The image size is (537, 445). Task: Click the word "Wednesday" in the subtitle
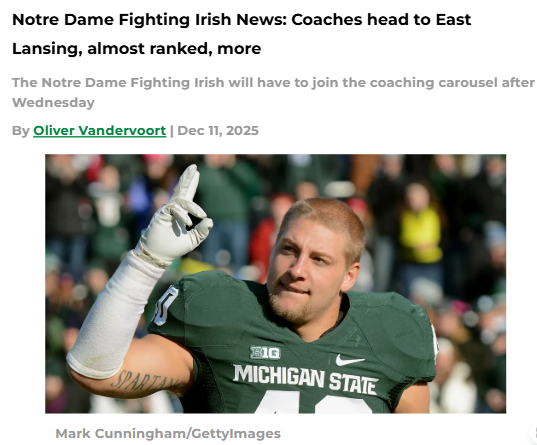pos(53,102)
